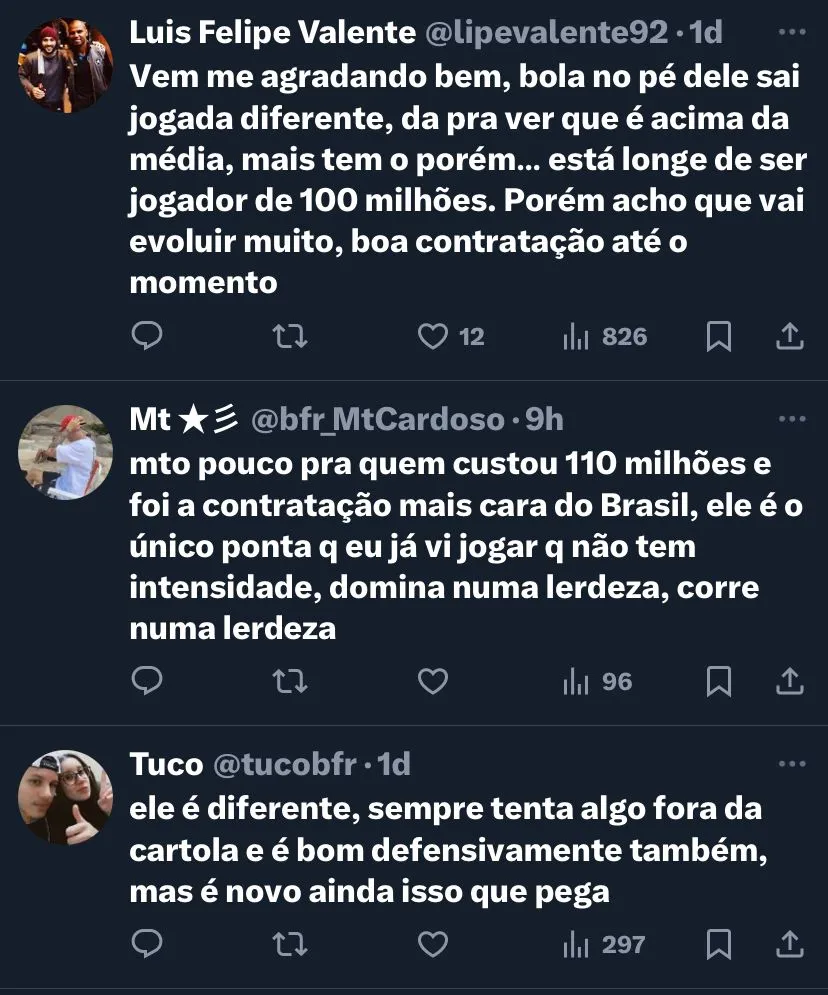
Task: Open more options on Tuco's tweet
Action: pos(791,764)
